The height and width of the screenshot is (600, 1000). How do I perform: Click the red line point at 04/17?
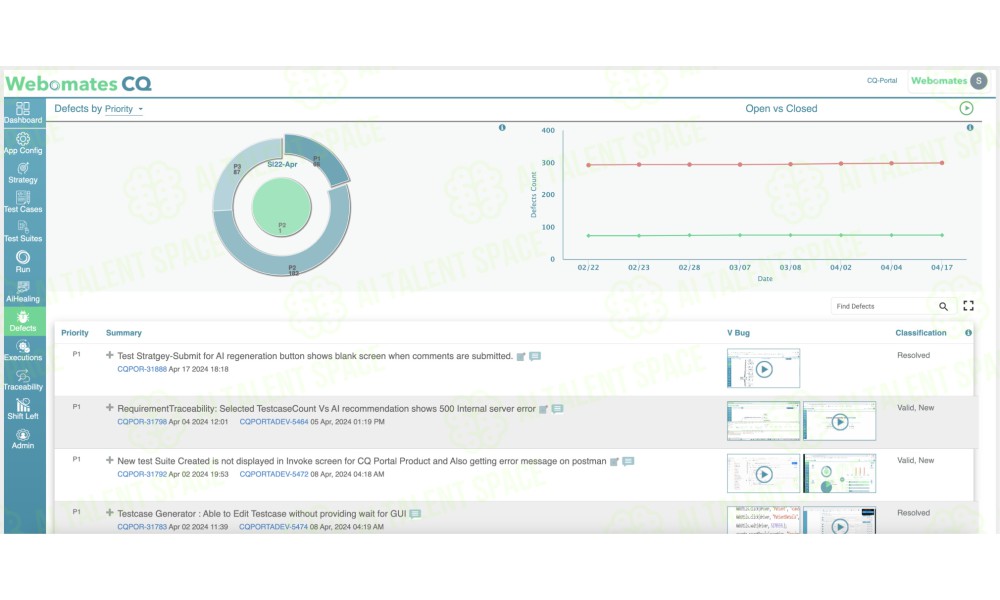pos(942,163)
